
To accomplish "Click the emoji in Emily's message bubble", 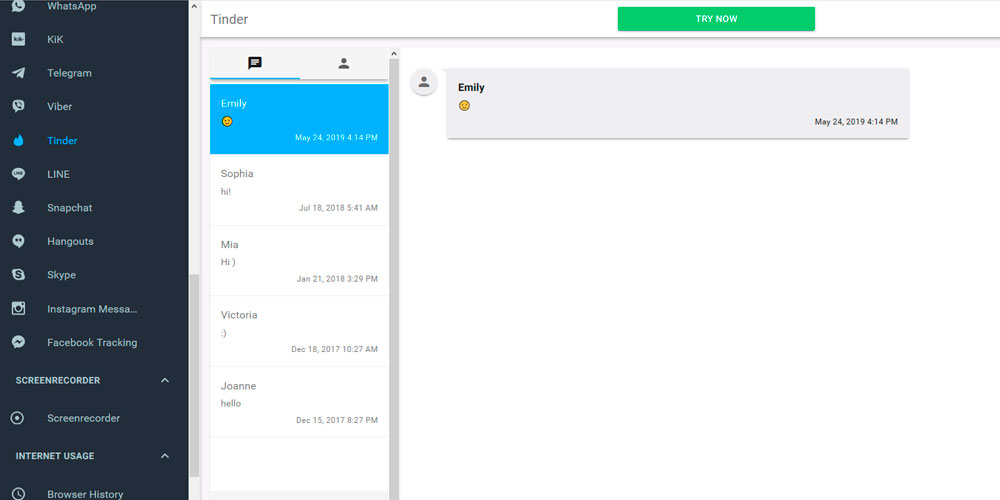I will (464, 105).
